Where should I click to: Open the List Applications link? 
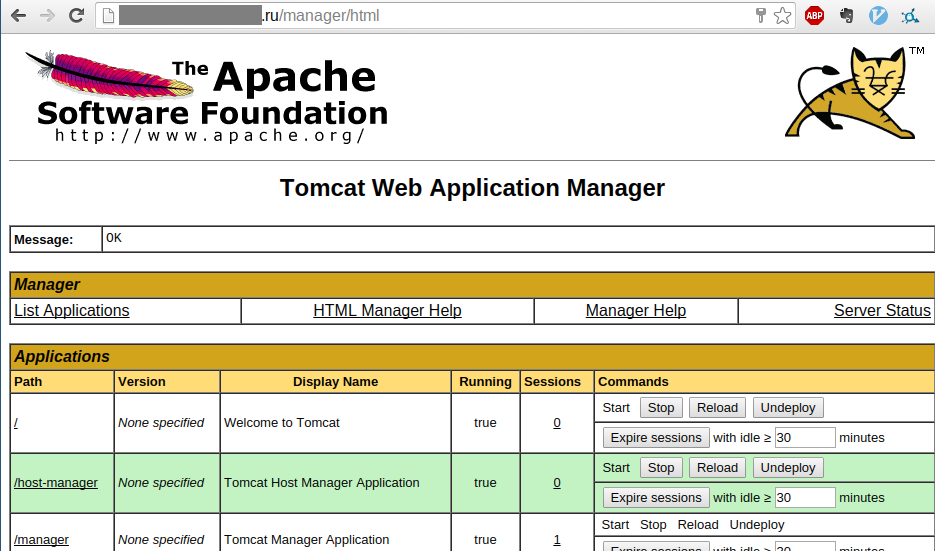(x=72, y=311)
